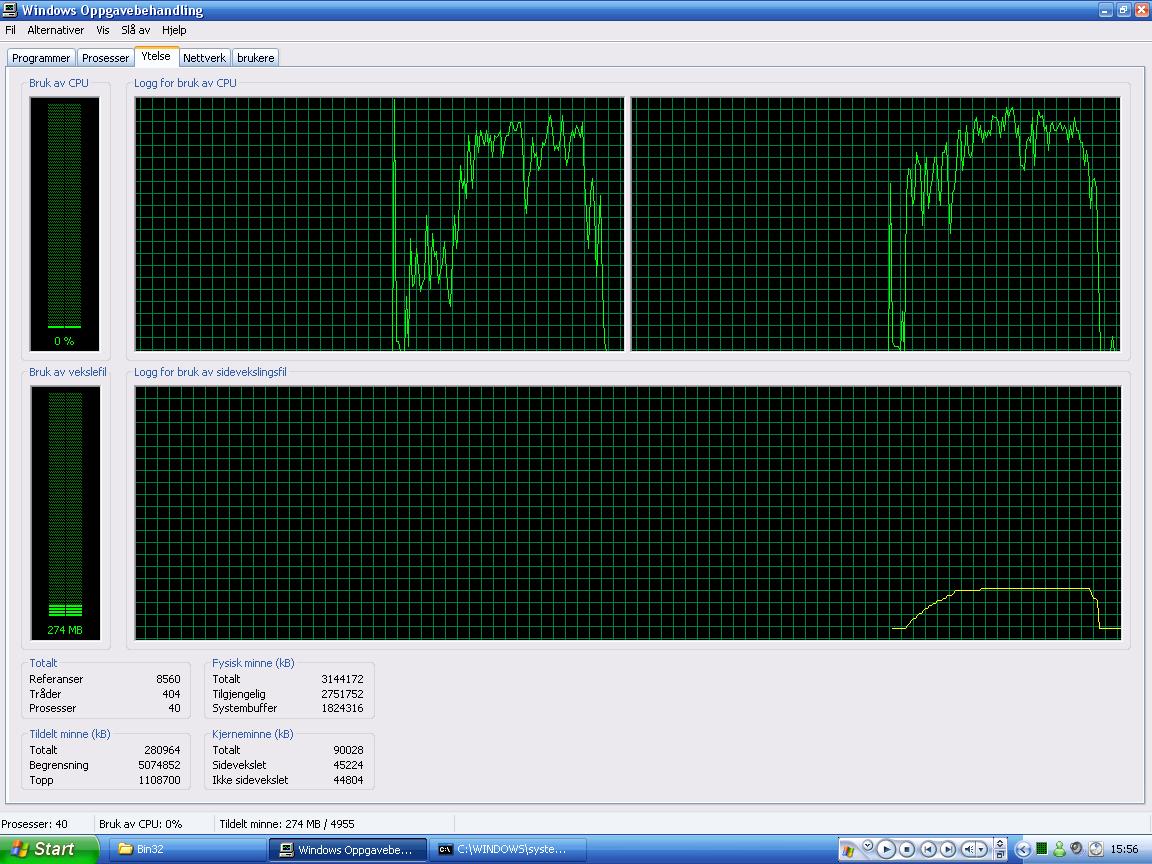Screen dimensions: 1152x864
Task: Click the green CPU usage tray icon
Action: point(1042,849)
